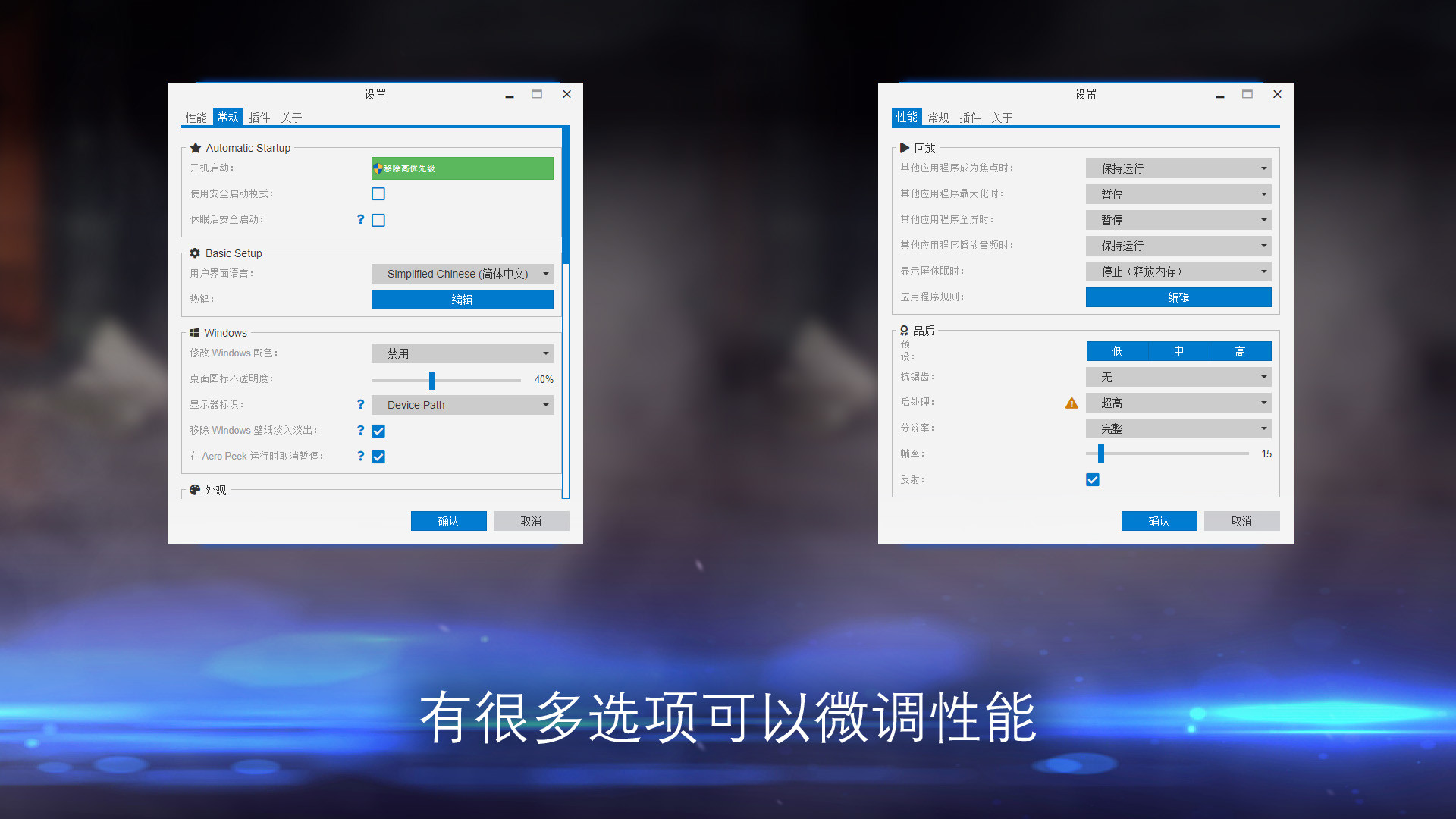Click 确认 button in right settings
This screenshot has height=819, width=1456.
point(1159,521)
